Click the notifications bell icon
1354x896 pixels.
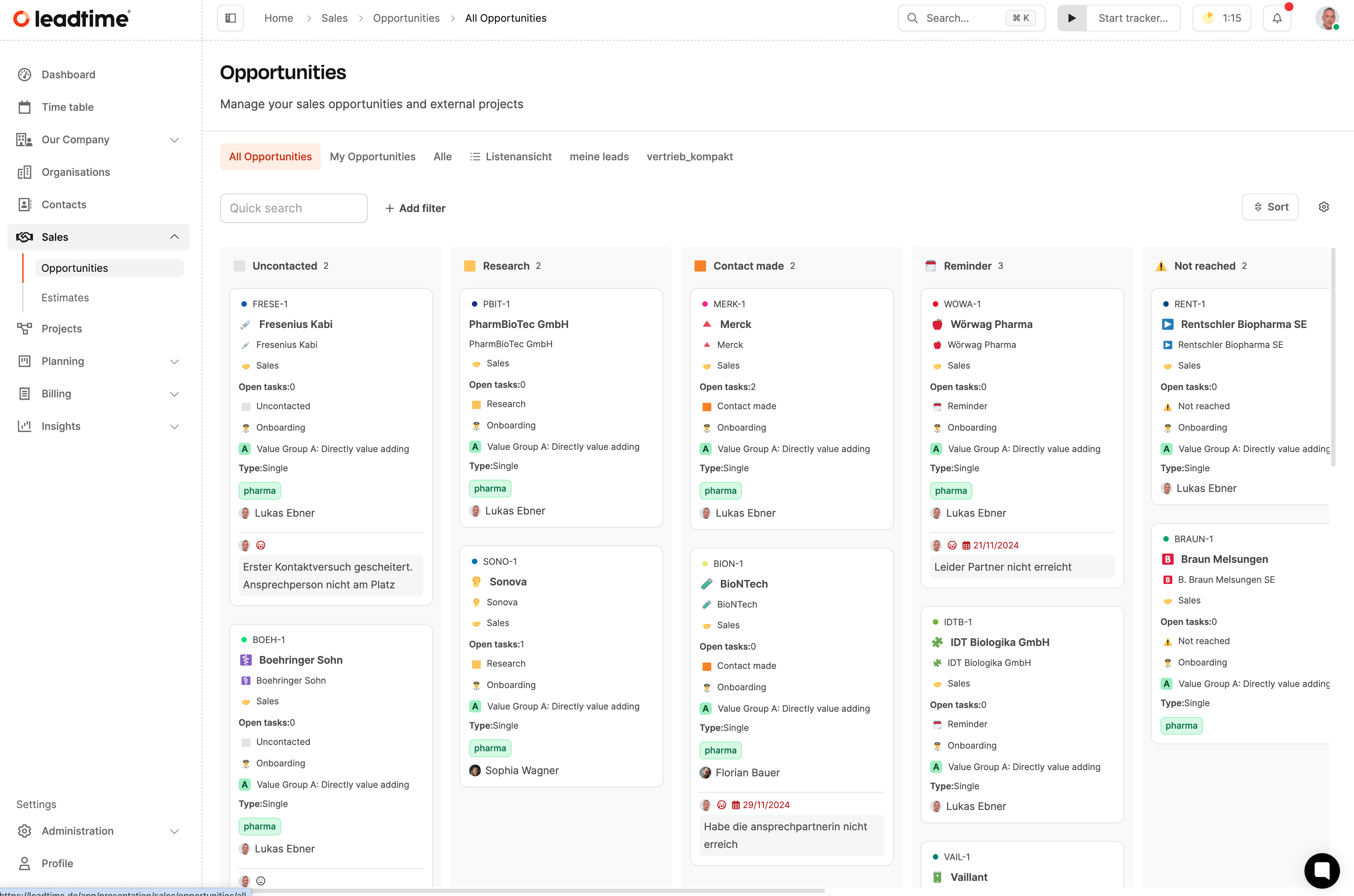[x=1277, y=18]
